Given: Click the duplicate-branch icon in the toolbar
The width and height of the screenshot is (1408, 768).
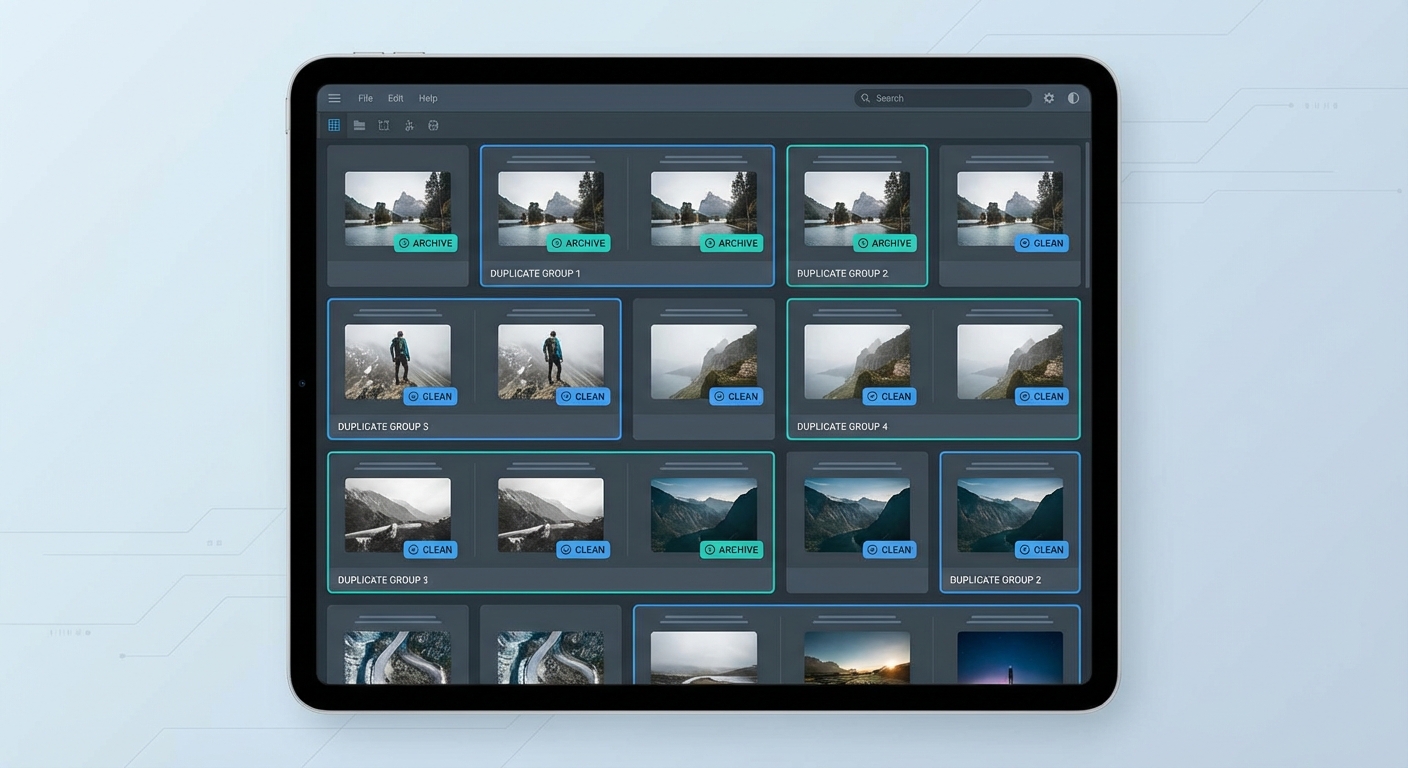Looking at the screenshot, I should click(x=409, y=125).
